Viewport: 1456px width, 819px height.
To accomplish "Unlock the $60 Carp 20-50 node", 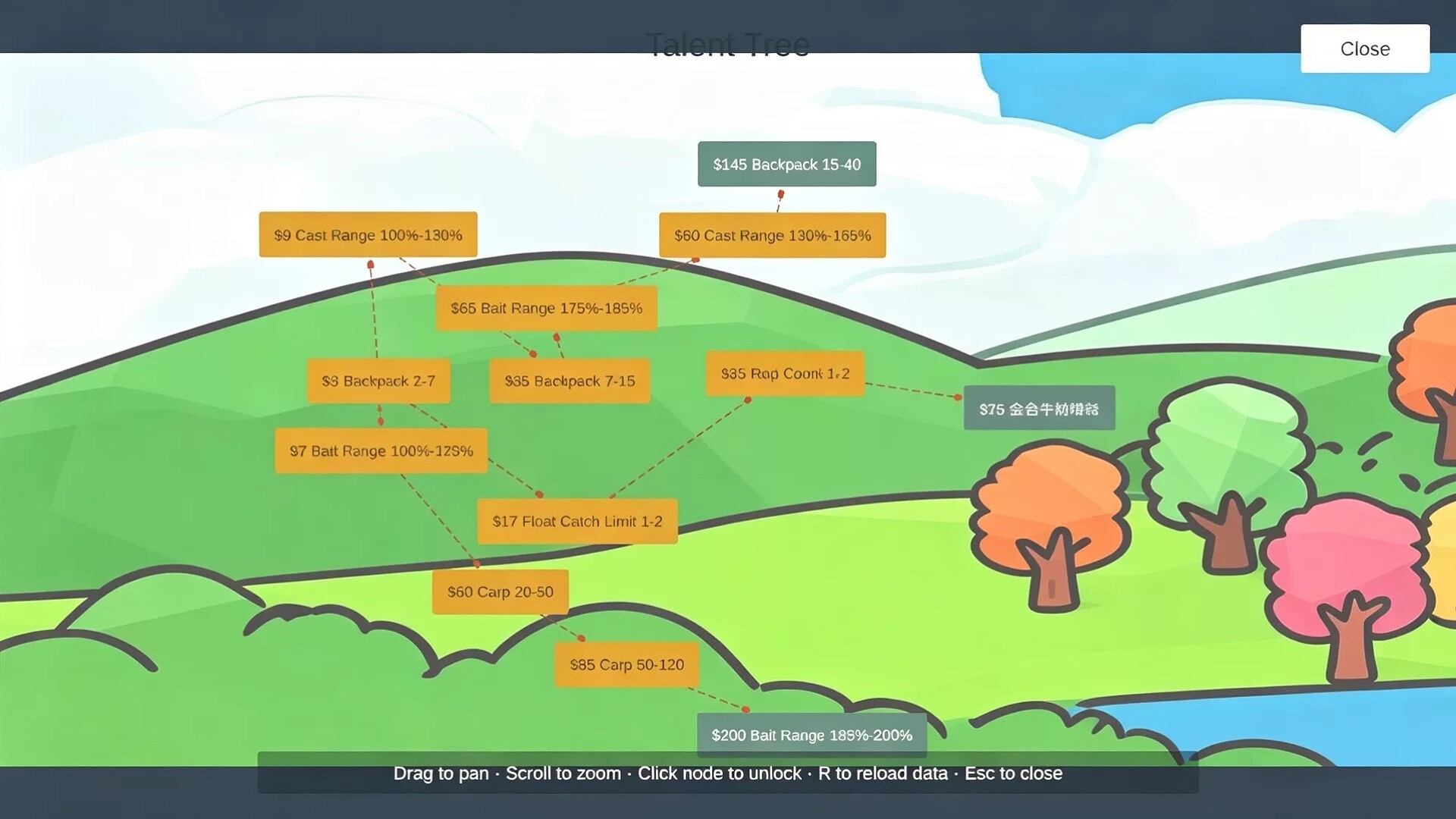I will (500, 591).
